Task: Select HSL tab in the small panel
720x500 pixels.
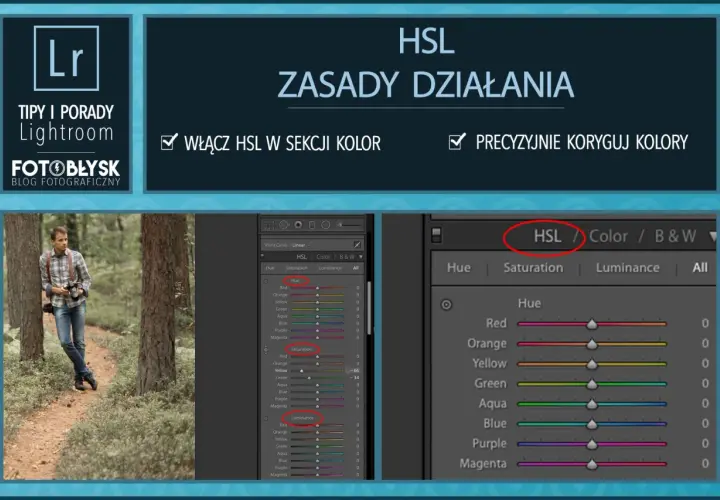Action: click(x=302, y=257)
